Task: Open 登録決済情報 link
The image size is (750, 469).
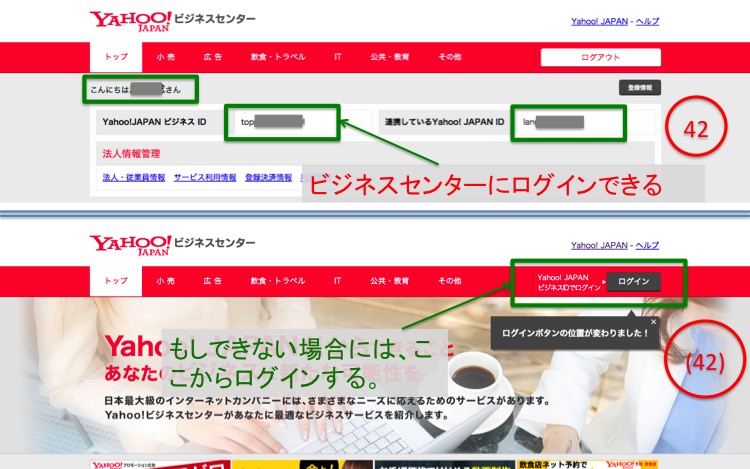Action: click(268, 177)
